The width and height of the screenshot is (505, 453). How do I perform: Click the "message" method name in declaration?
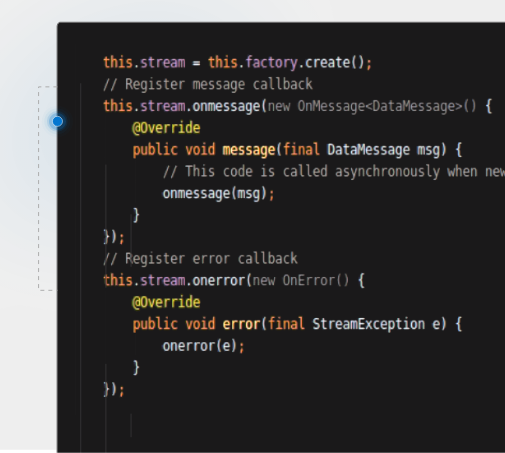click(249, 150)
